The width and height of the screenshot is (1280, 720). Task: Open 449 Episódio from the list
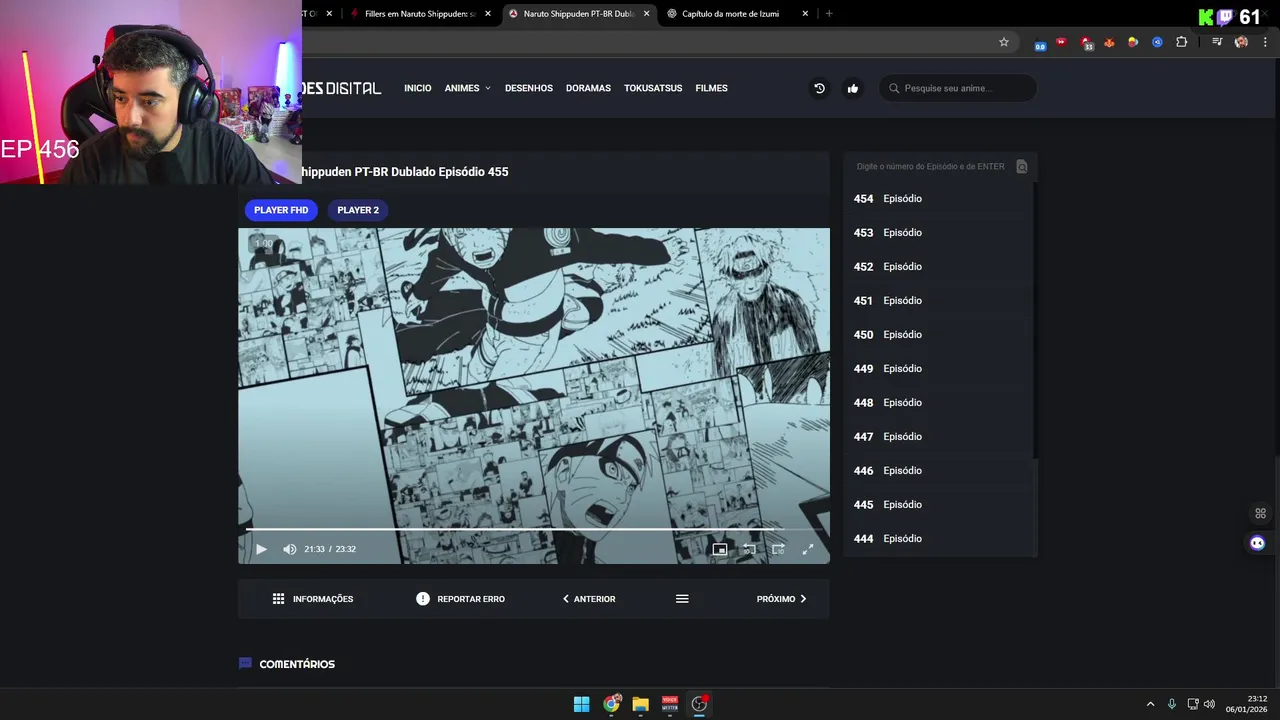point(938,369)
